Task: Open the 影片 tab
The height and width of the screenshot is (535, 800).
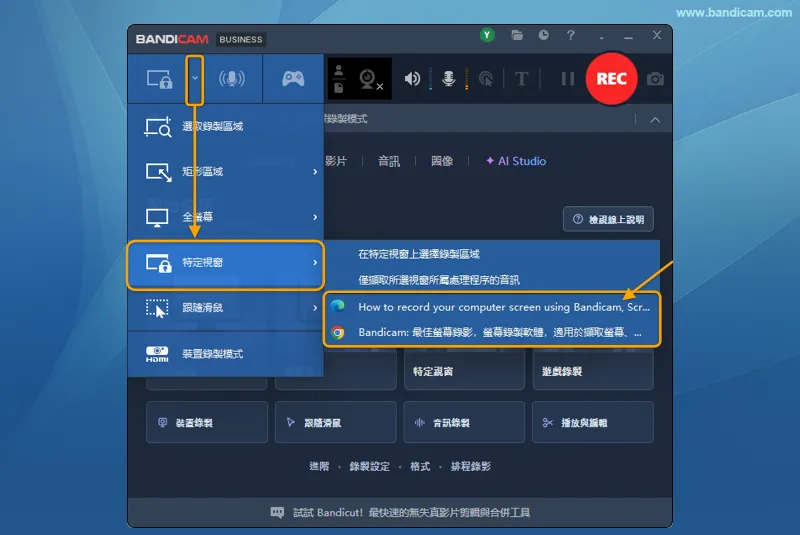Action: click(336, 161)
